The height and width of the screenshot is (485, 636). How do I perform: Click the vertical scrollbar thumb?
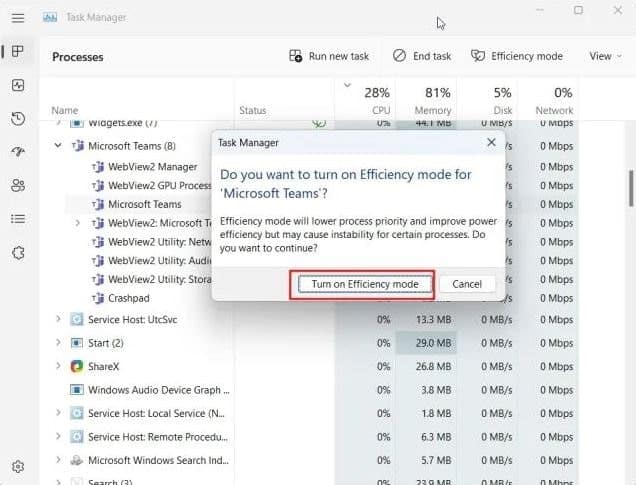pyautogui.click(x=631, y=189)
